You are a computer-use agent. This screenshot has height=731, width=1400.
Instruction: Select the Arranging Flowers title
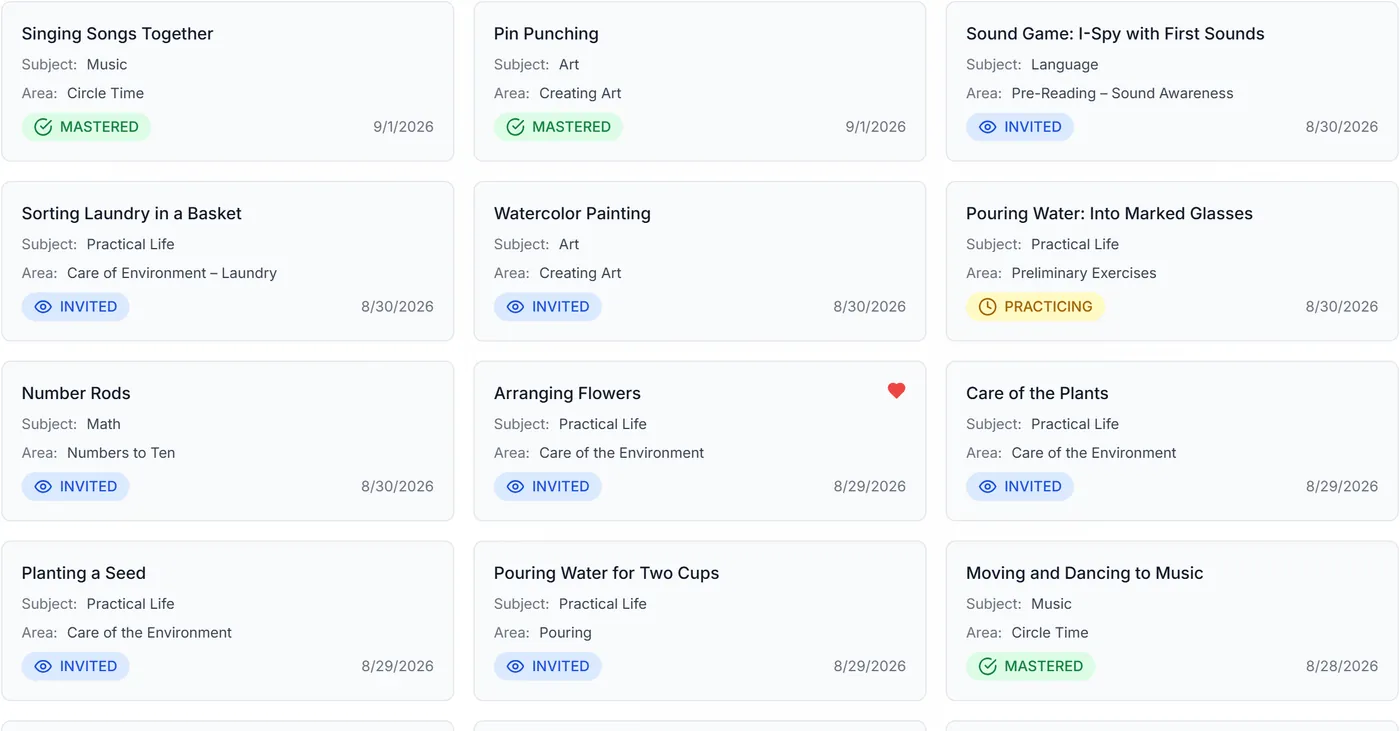[x=567, y=394]
